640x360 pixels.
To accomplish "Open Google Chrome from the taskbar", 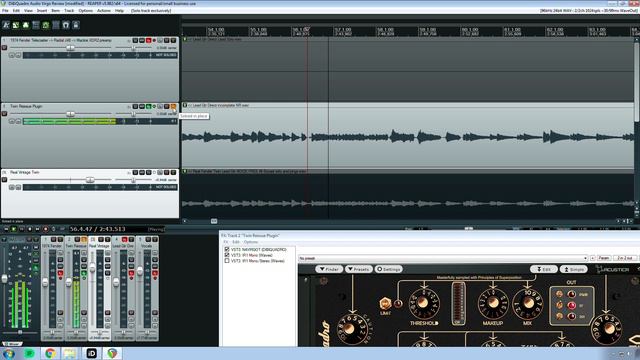I will [50, 353].
